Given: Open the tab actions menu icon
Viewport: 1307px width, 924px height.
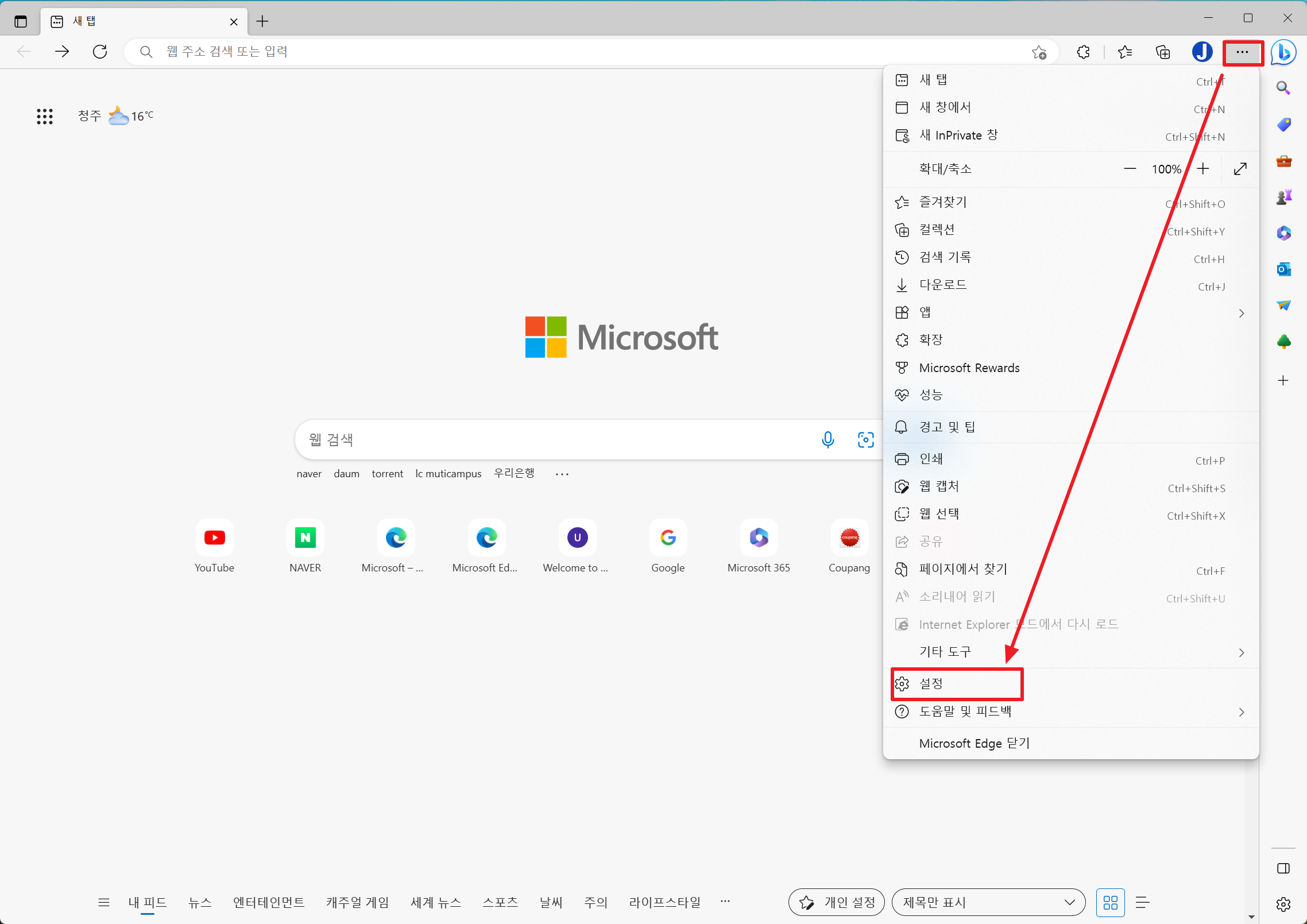Looking at the screenshot, I should pos(21,22).
